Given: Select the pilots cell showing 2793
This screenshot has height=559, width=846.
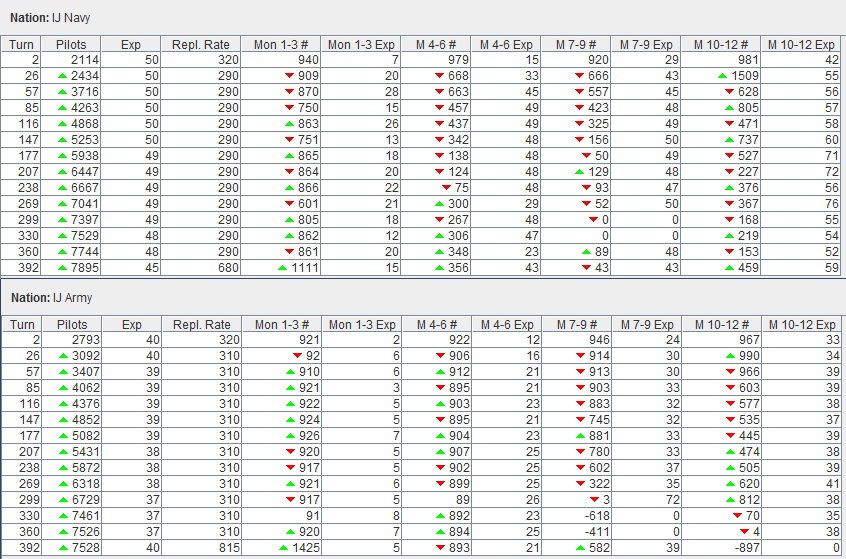Looking at the screenshot, I should (72, 340).
